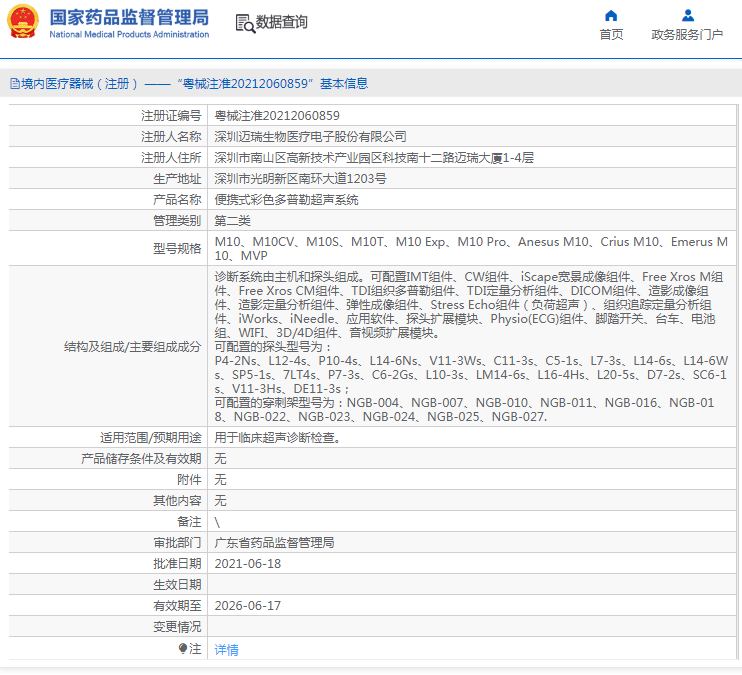Screen dimensions: 742x675
Task: Select the model list starting M10、M10CV
Action: (471, 249)
